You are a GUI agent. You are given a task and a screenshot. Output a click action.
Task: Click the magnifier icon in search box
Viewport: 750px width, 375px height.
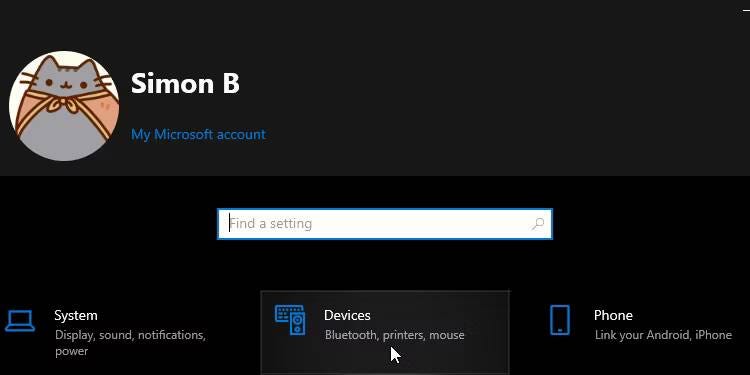coord(538,224)
